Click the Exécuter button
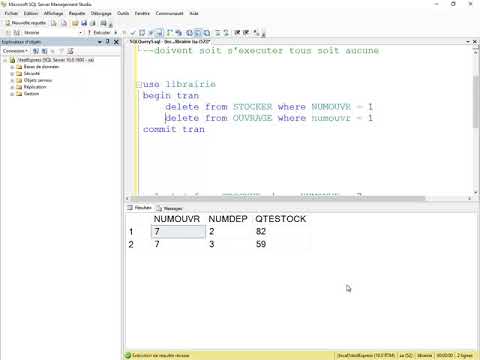480x360 pixels. coord(99,32)
